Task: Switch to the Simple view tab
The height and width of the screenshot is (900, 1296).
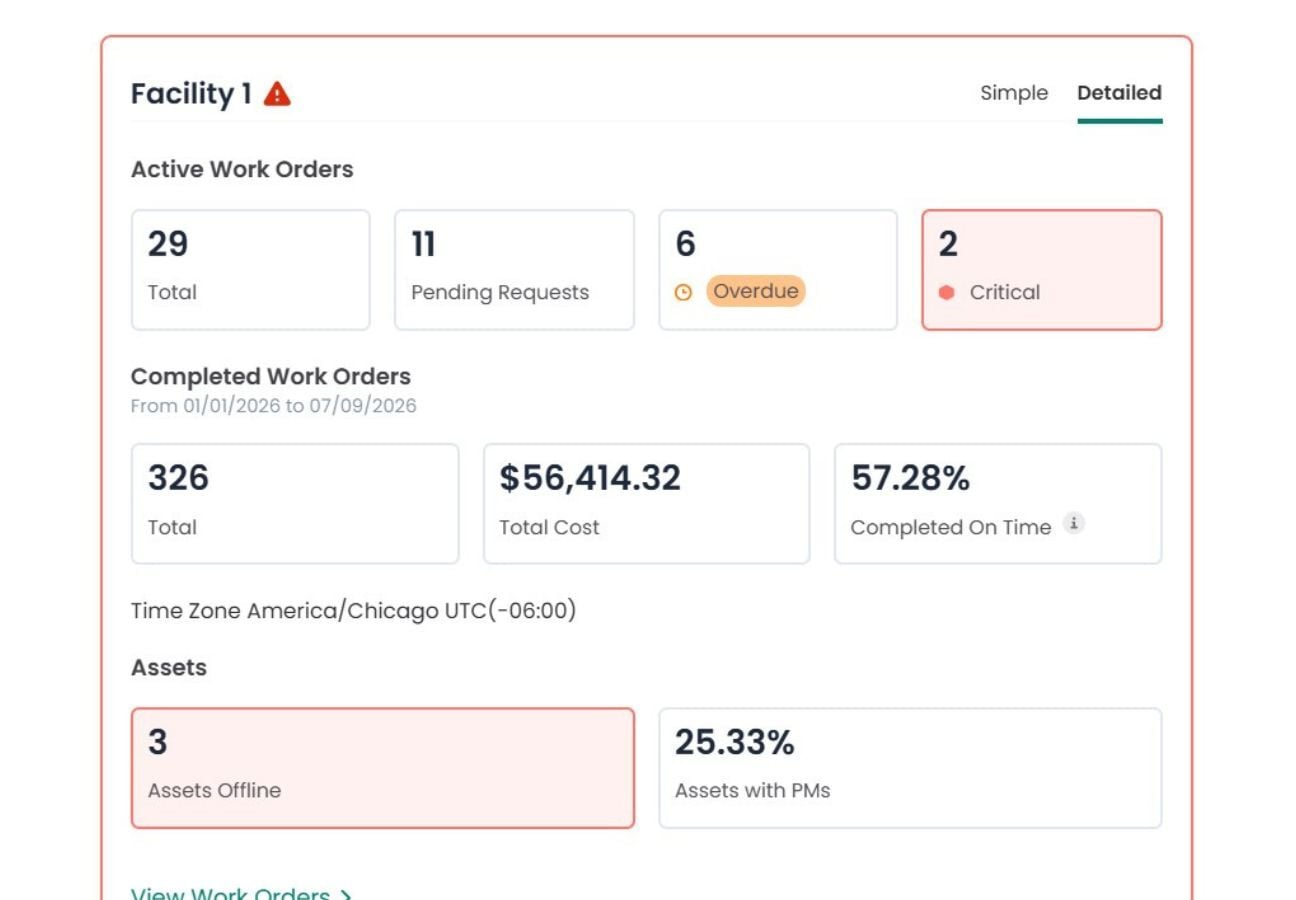Action: click(x=1014, y=93)
